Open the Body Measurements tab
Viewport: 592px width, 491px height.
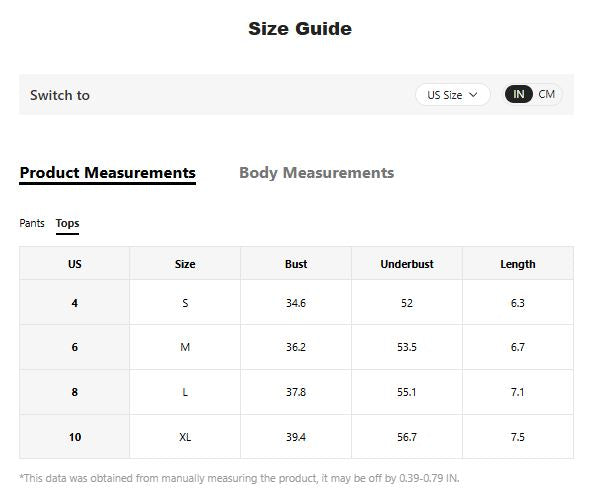pyautogui.click(x=316, y=173)
